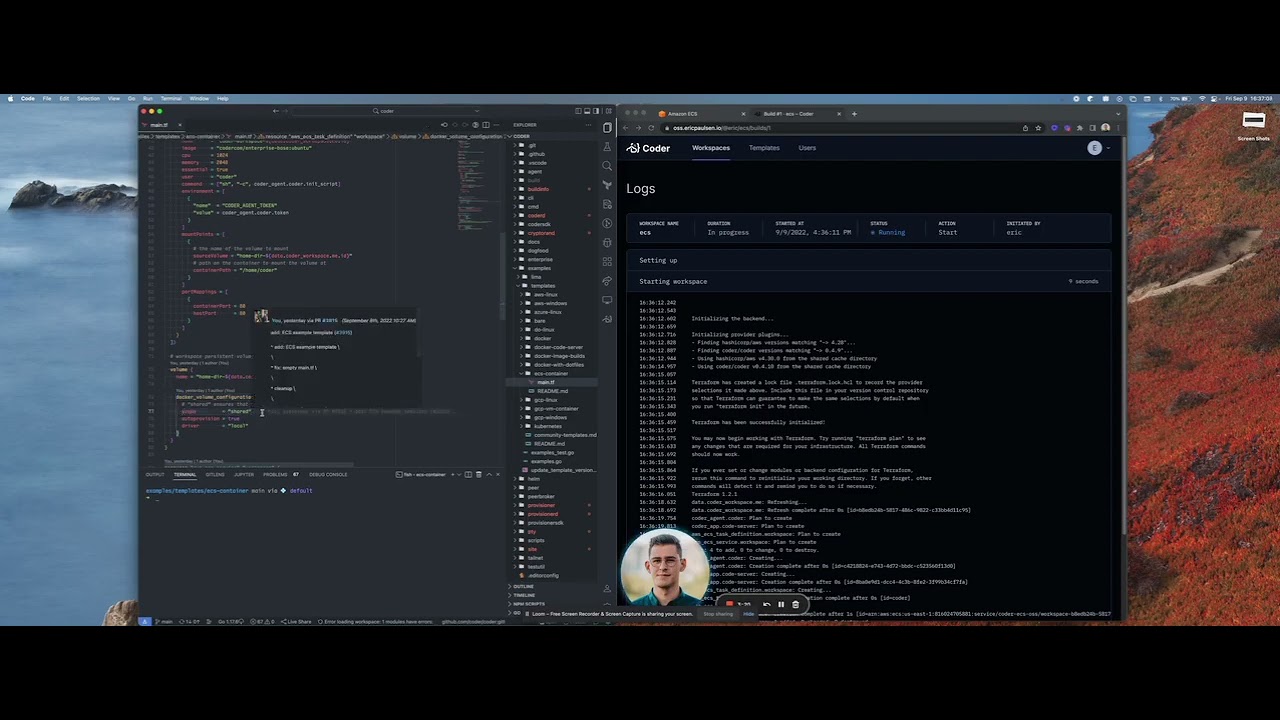
Task: Toggle VS Code secondary sidebar layout button
Action: tap(596, 111)
